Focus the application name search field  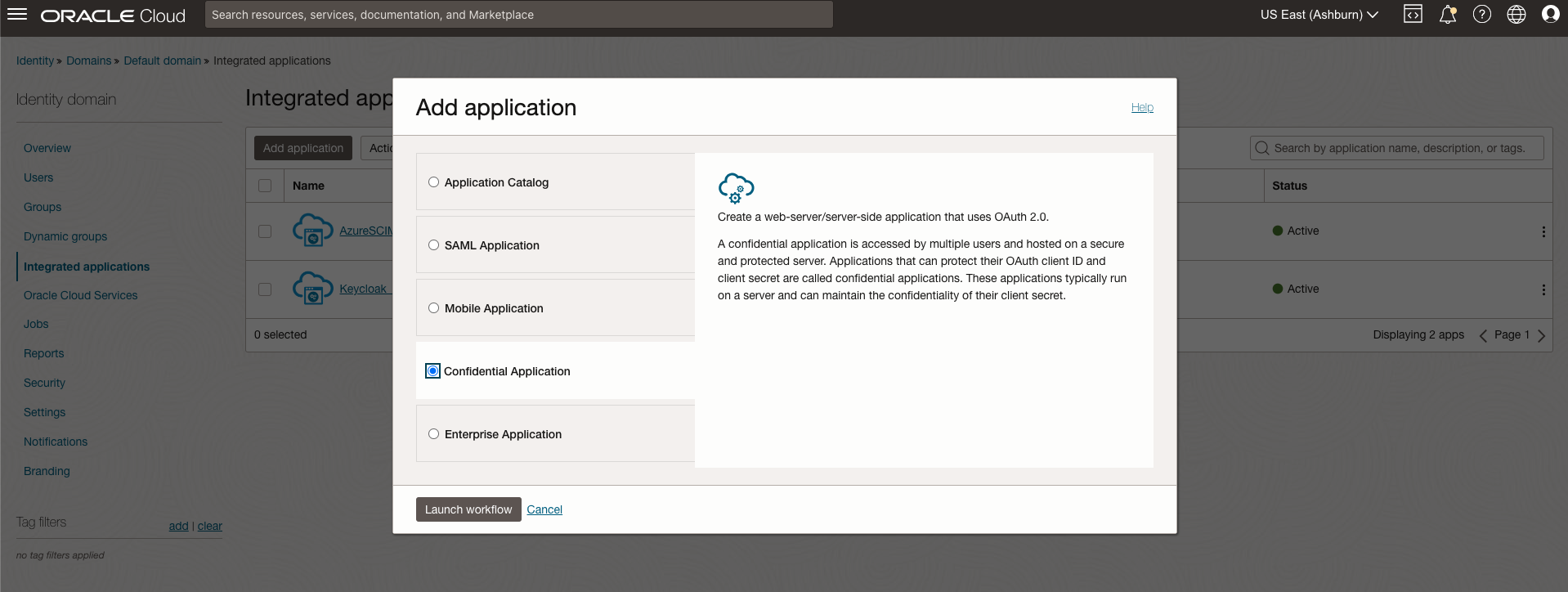click(1397, 148)
